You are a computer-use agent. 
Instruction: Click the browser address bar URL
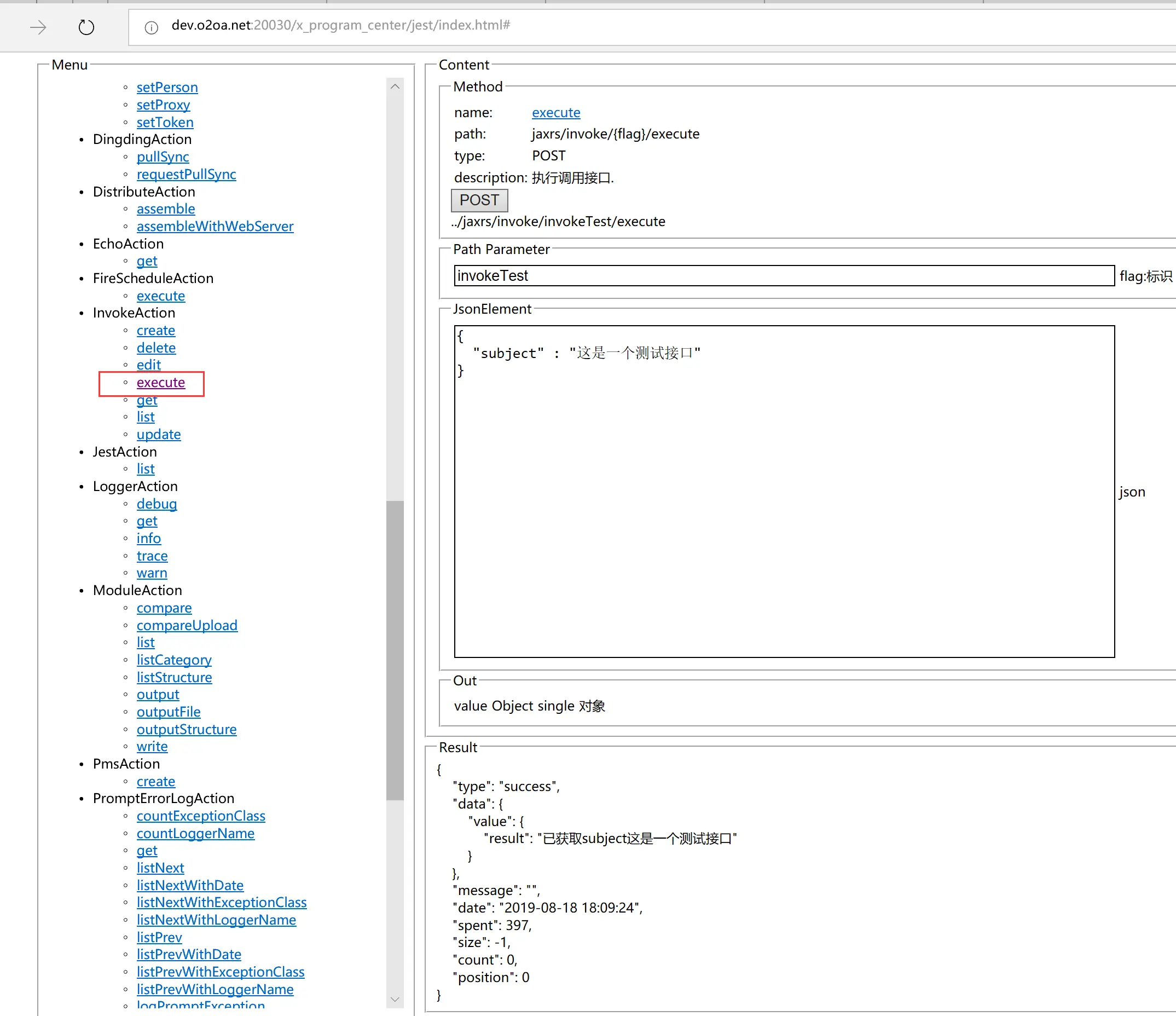340,26
